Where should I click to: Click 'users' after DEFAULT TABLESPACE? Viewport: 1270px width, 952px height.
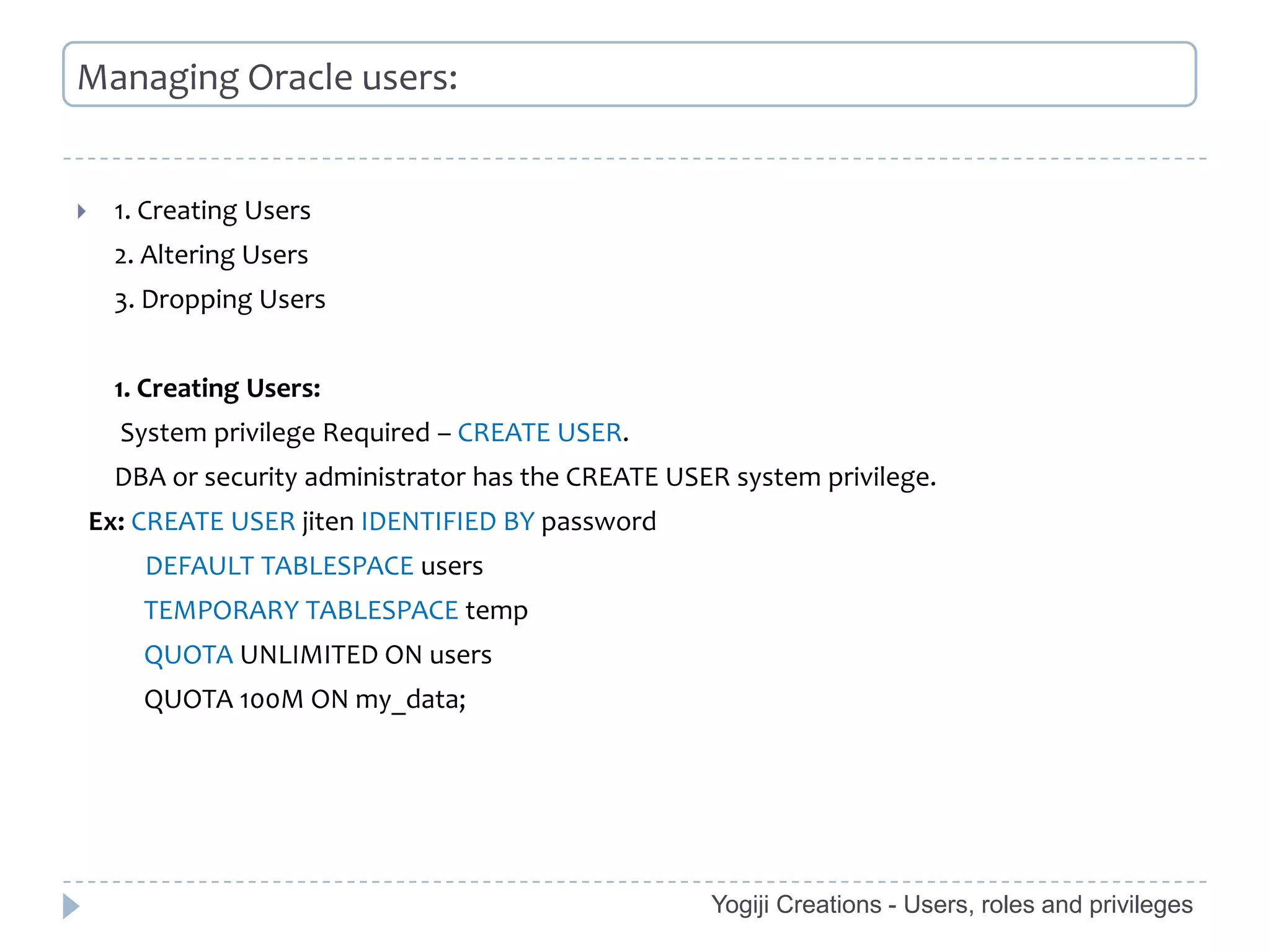coord(452,566)
